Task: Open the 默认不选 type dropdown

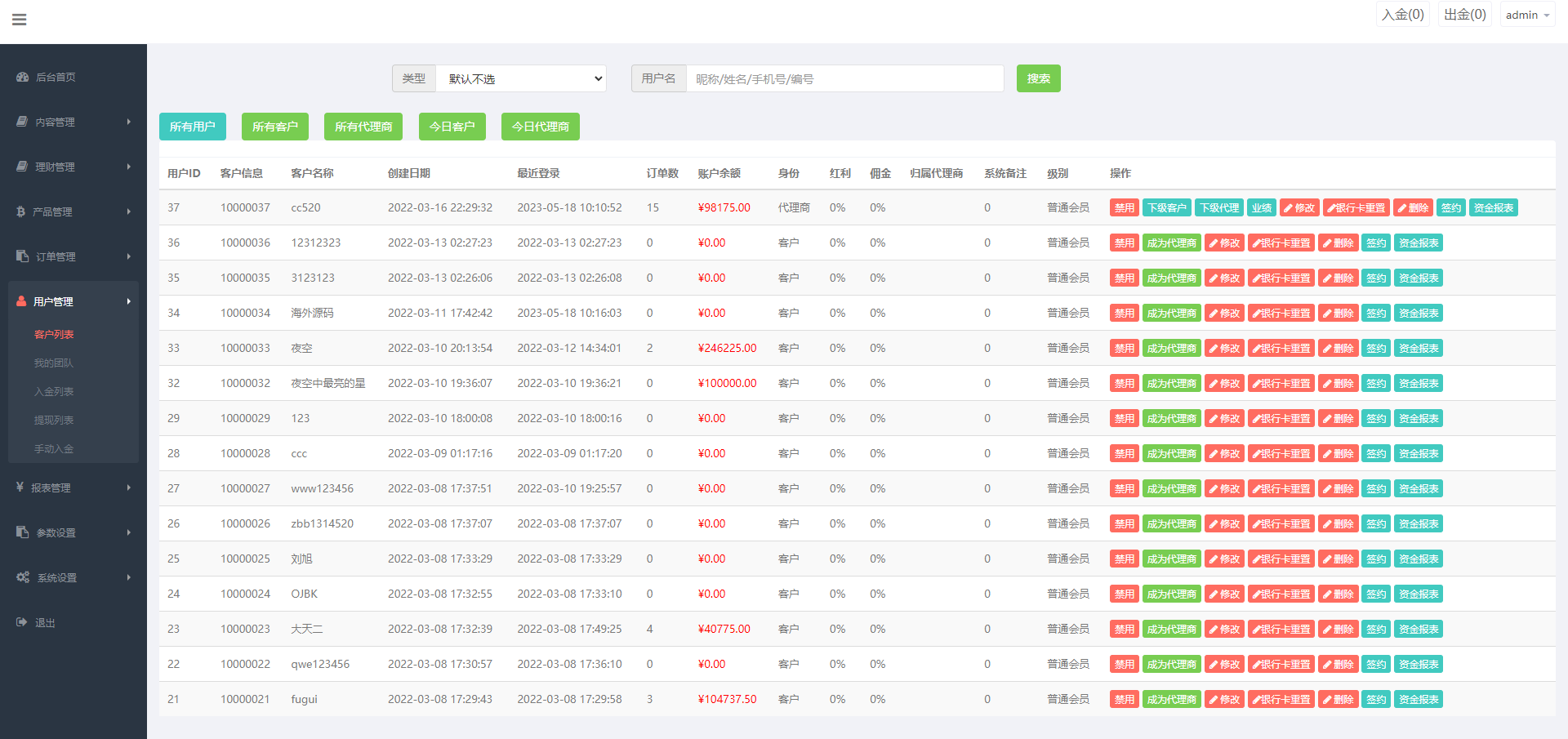Action: (x=521, y=78)
